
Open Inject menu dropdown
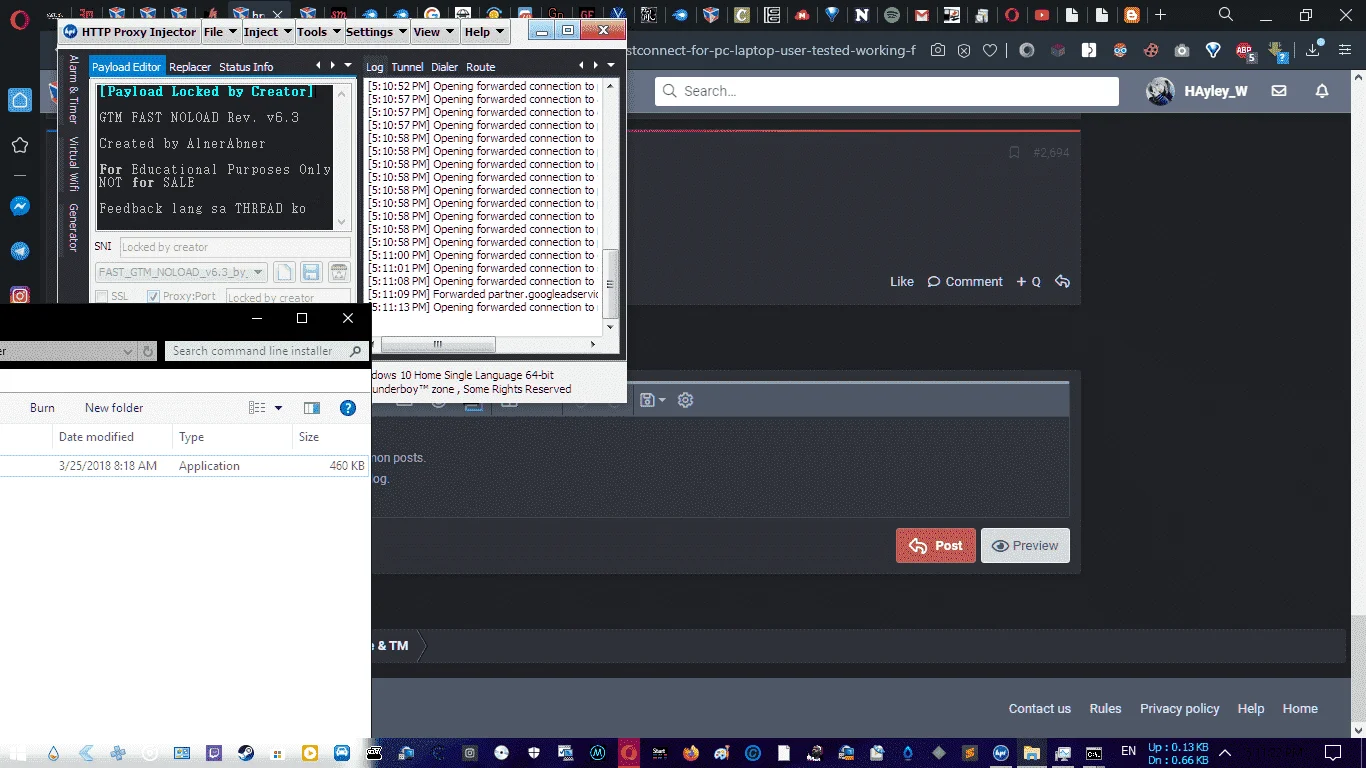[268, 32]
